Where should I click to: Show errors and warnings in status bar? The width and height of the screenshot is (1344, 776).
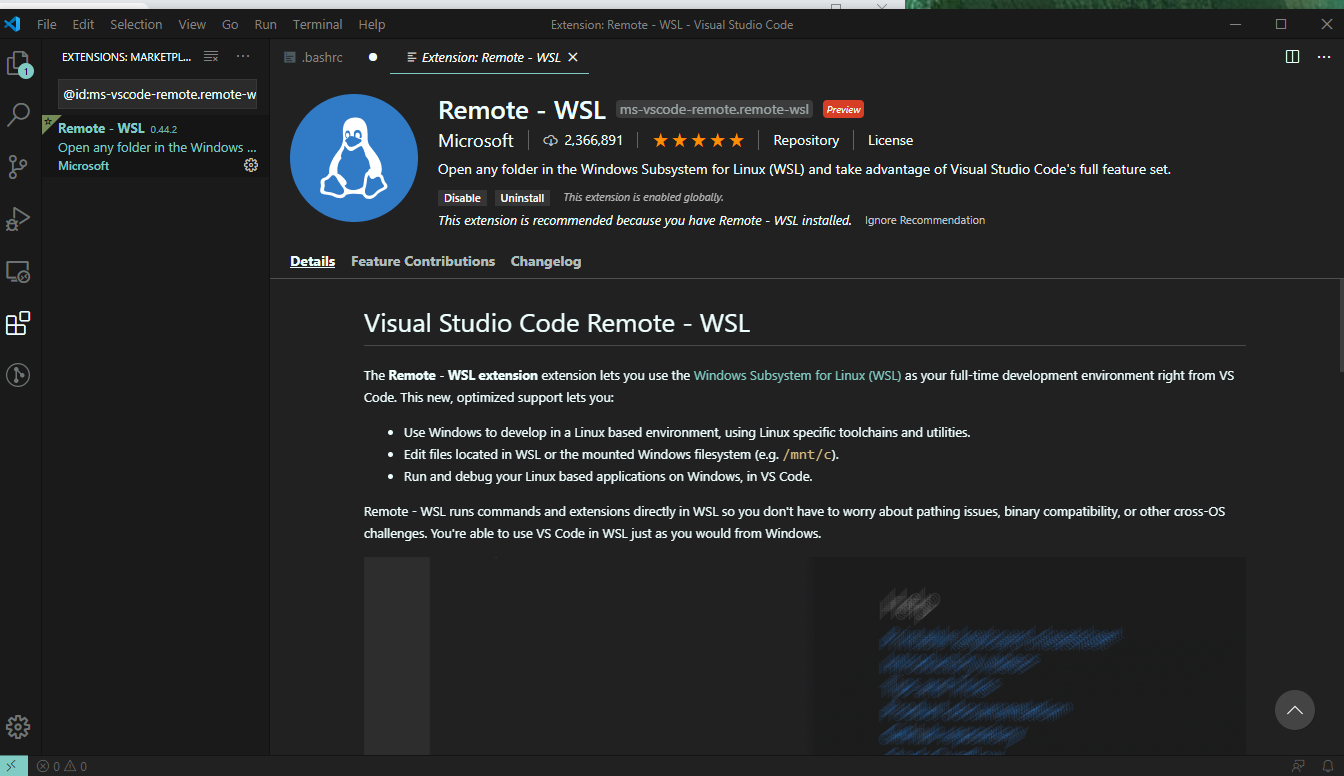point(62,767)
